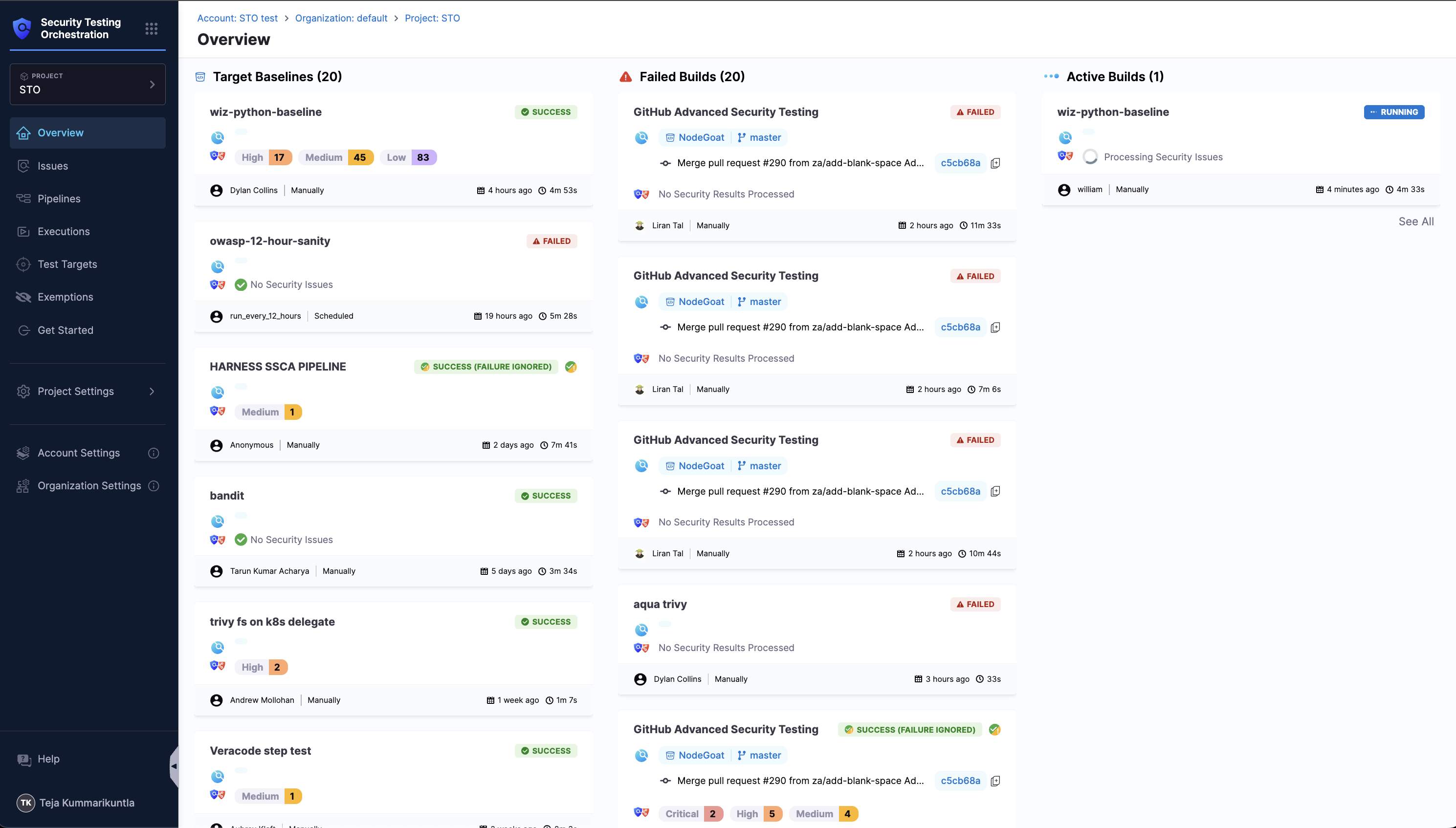Click the Test Targets icon in the sidebar

click(x=23, y=264)
